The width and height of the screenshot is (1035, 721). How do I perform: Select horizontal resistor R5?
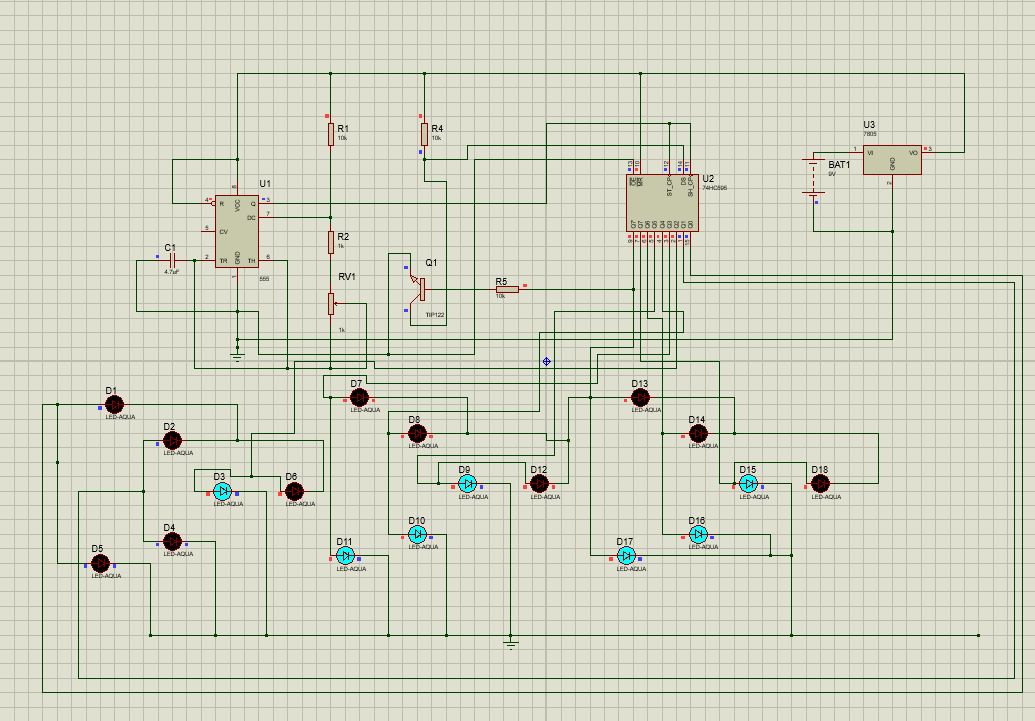click(x=507, y=289)
